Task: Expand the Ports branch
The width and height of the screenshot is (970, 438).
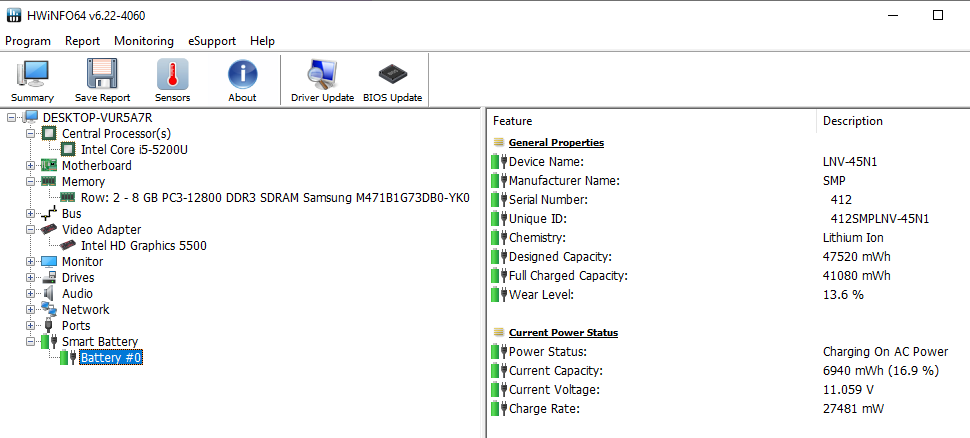Action: coord(30,325)
